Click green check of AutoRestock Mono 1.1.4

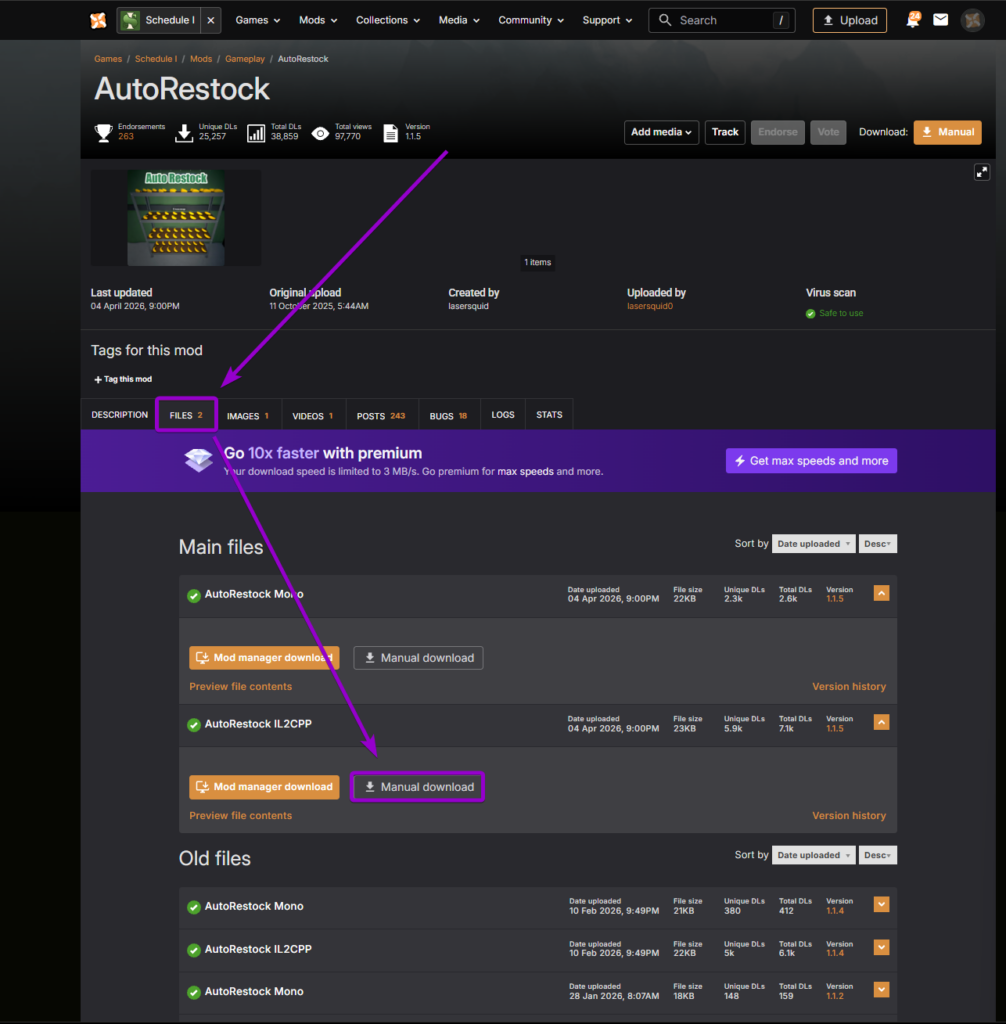pos(193,906)
